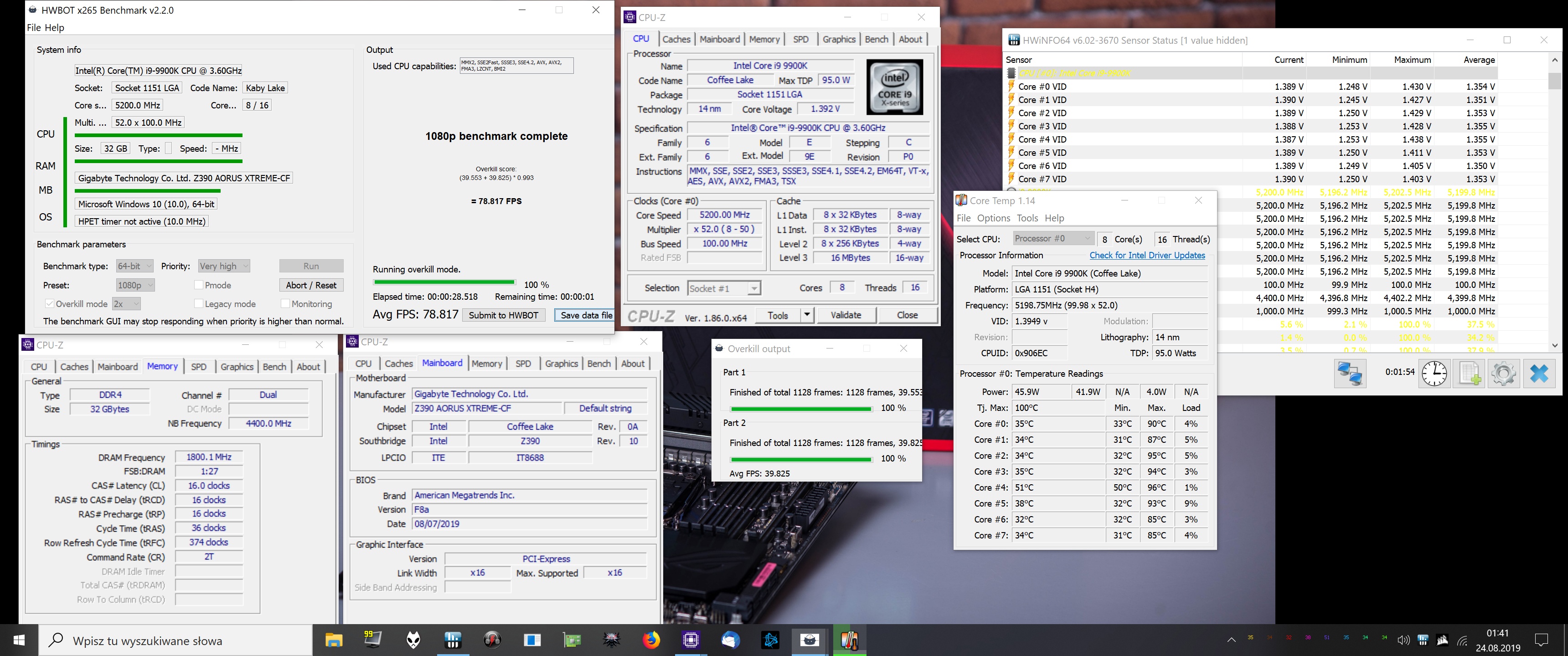Switch to Bench tab in top CPU-Z window
The width and height of the screenshot is (1568, 656).
click(x=876, y=39)
